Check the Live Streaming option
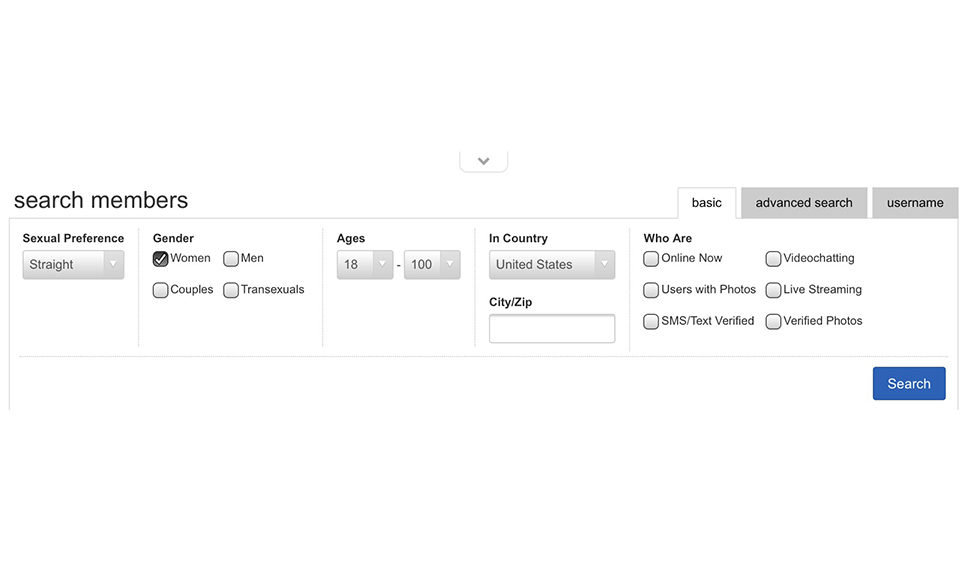 click(773, 290)
